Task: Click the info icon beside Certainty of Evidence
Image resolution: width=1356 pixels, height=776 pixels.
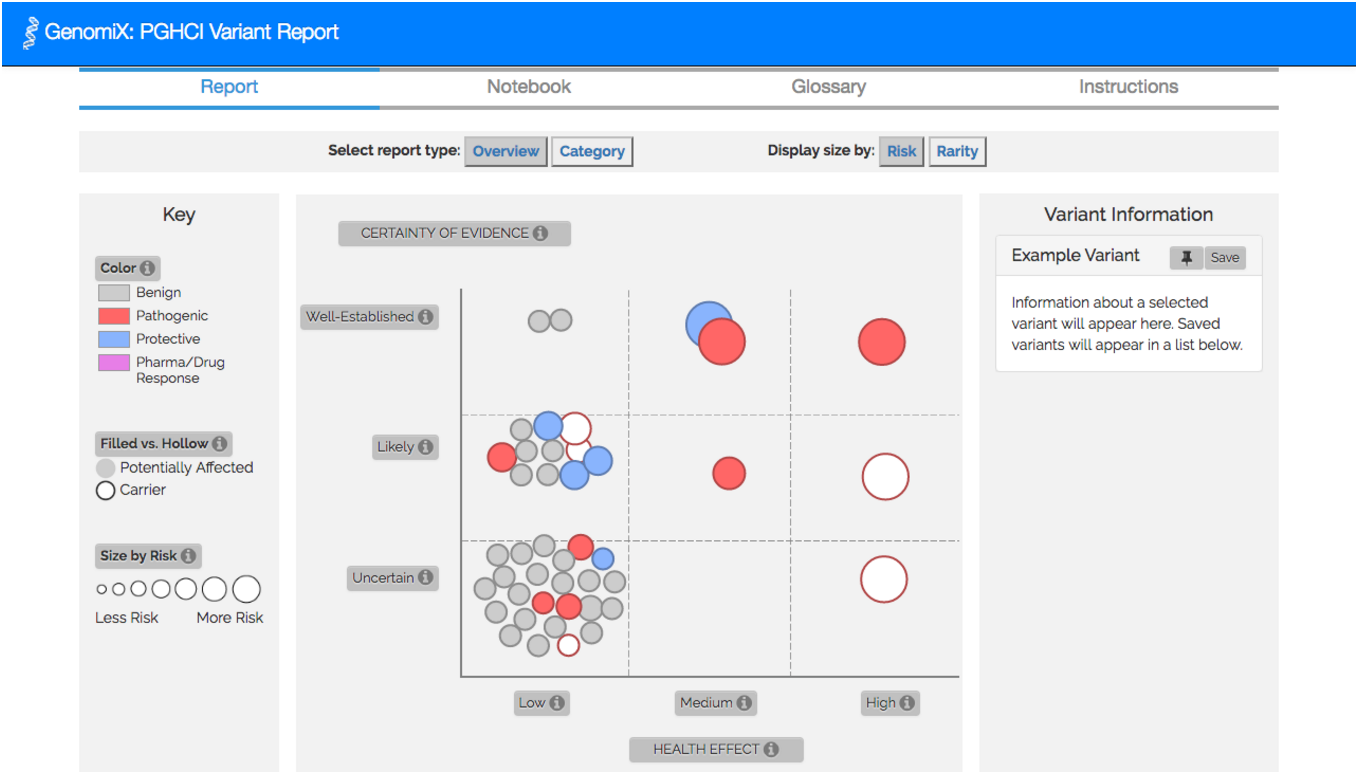Action: pos(540,233)
